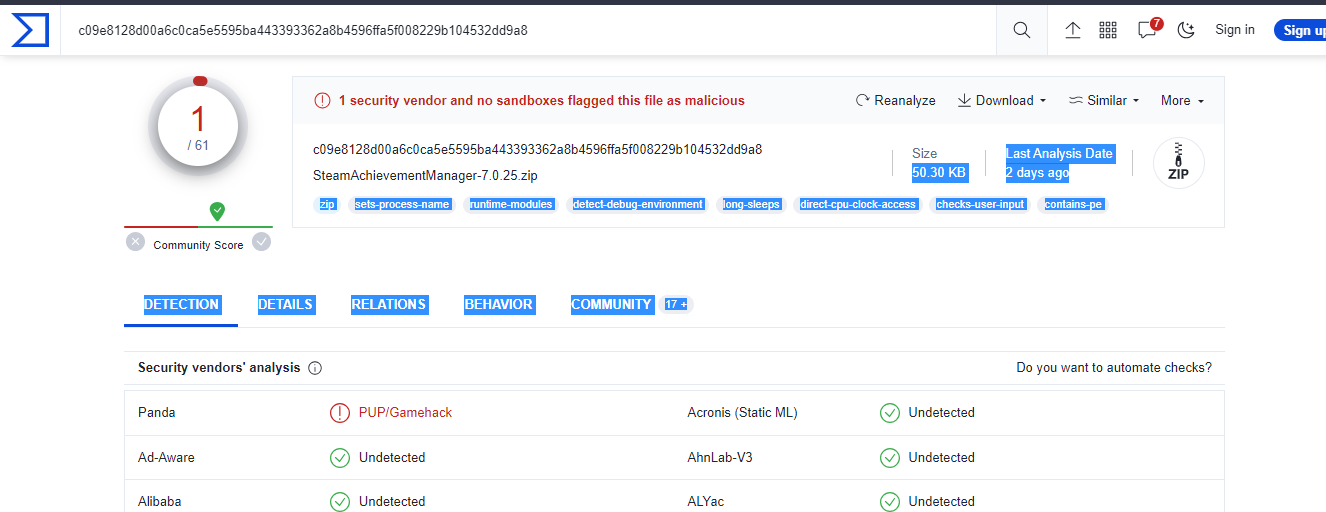Click the green community shield marker
The width and height of the screenshot is (1326, 512).
217,211
